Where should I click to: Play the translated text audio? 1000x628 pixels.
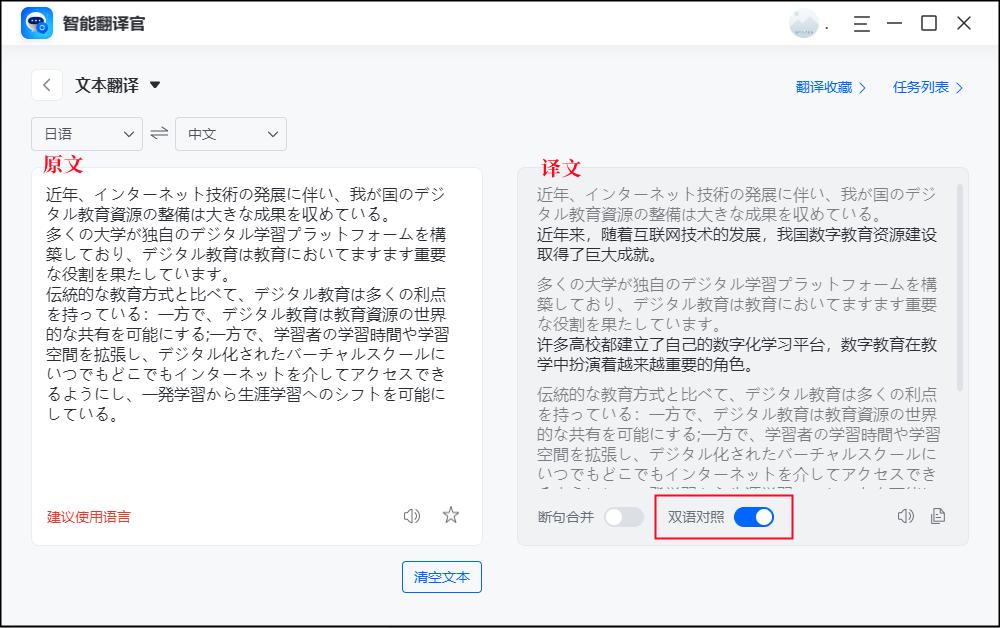(x=906, y=515)
